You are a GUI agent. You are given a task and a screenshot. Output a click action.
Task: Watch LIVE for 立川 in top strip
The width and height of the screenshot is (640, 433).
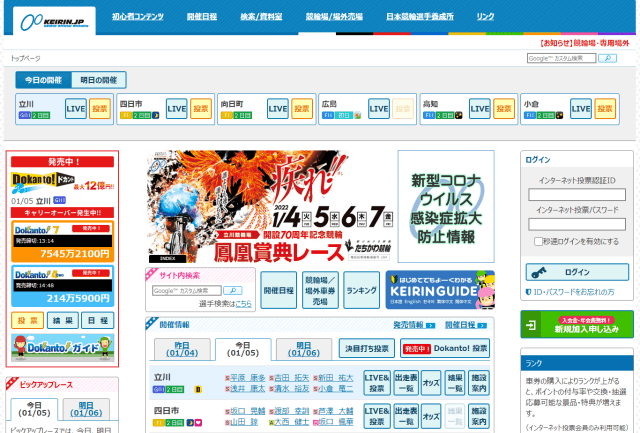pos(76,109)
